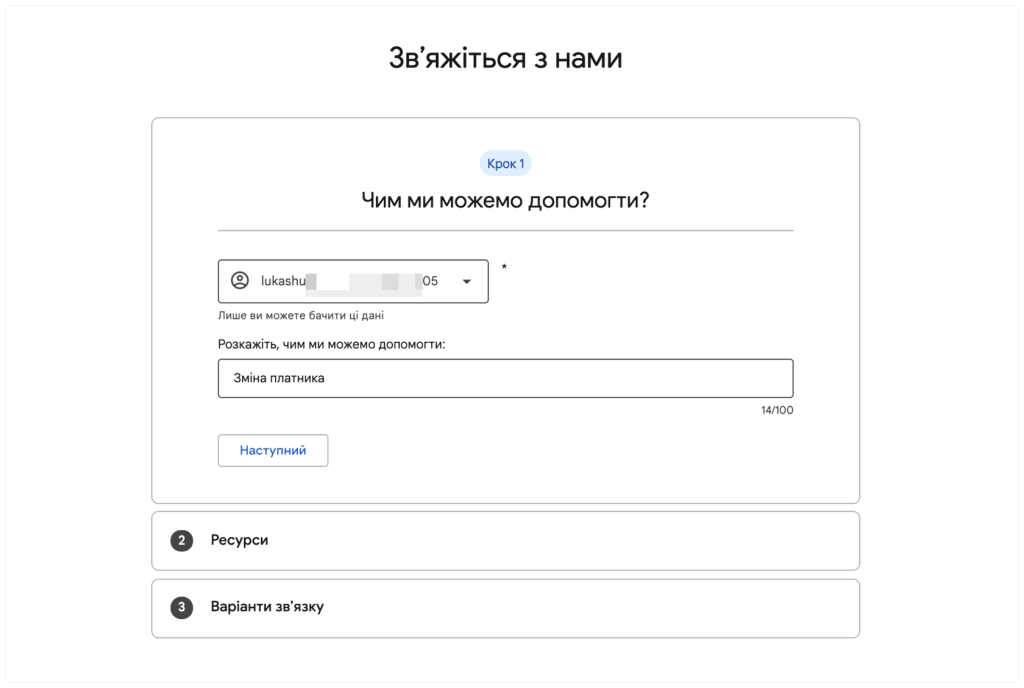Expand the Варіанти зв'язку section
Screen dimensions: 1024x688
point(505,608)
